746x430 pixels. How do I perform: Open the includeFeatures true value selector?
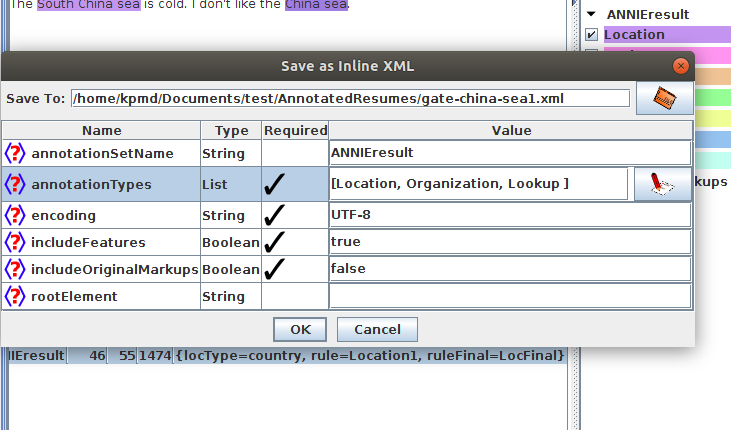[x=509, y=242]
